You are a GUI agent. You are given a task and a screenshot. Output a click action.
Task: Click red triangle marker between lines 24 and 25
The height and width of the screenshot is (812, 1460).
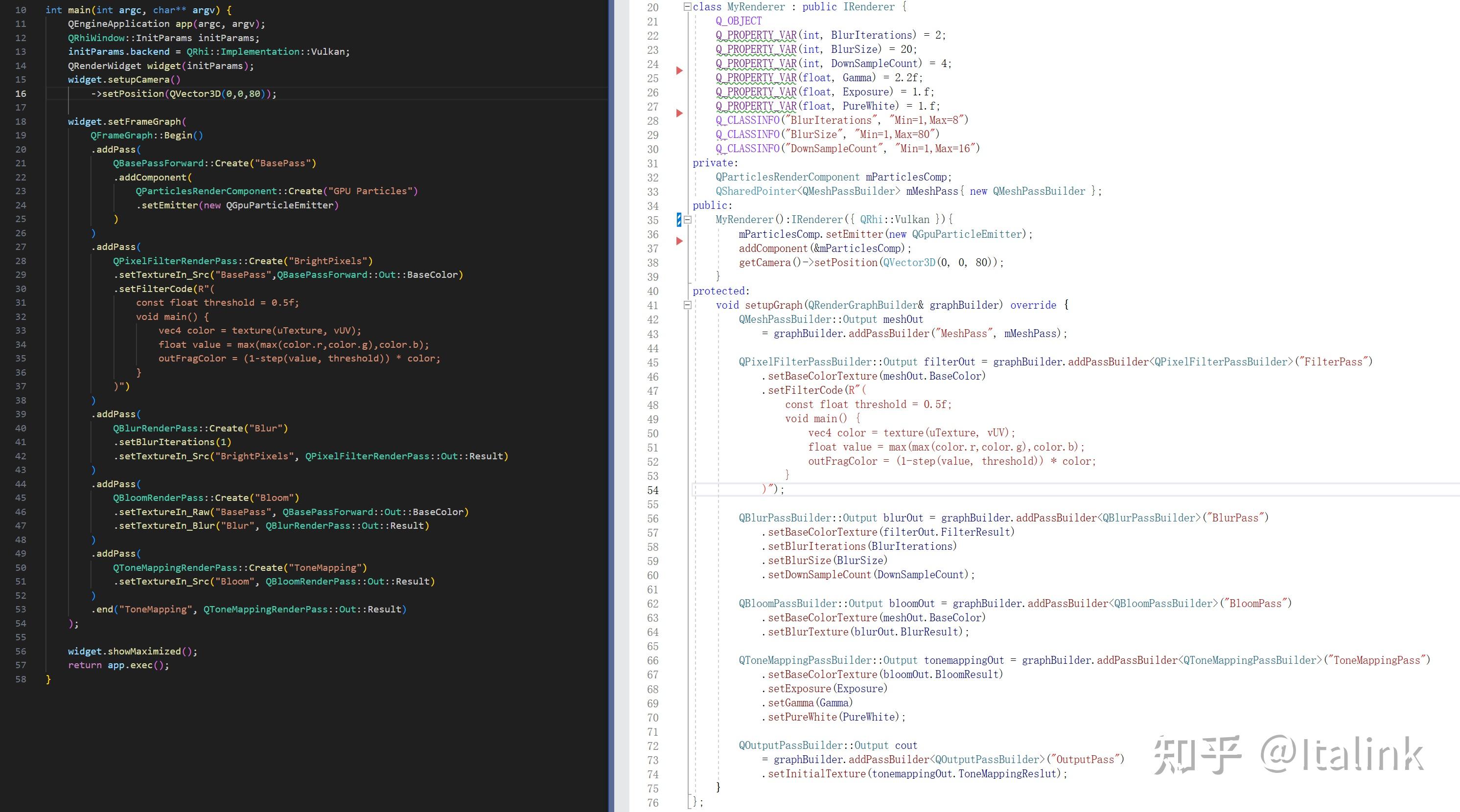679,71
